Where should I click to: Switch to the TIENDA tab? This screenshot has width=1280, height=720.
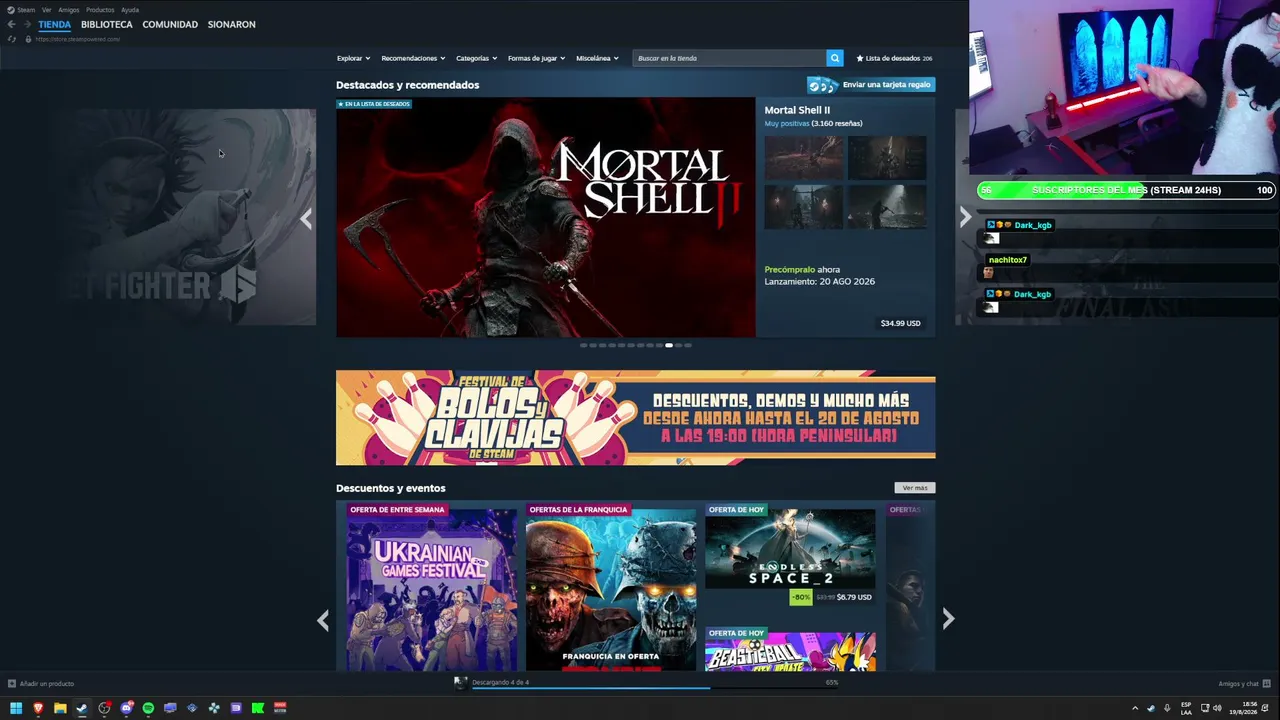point(54,24)
